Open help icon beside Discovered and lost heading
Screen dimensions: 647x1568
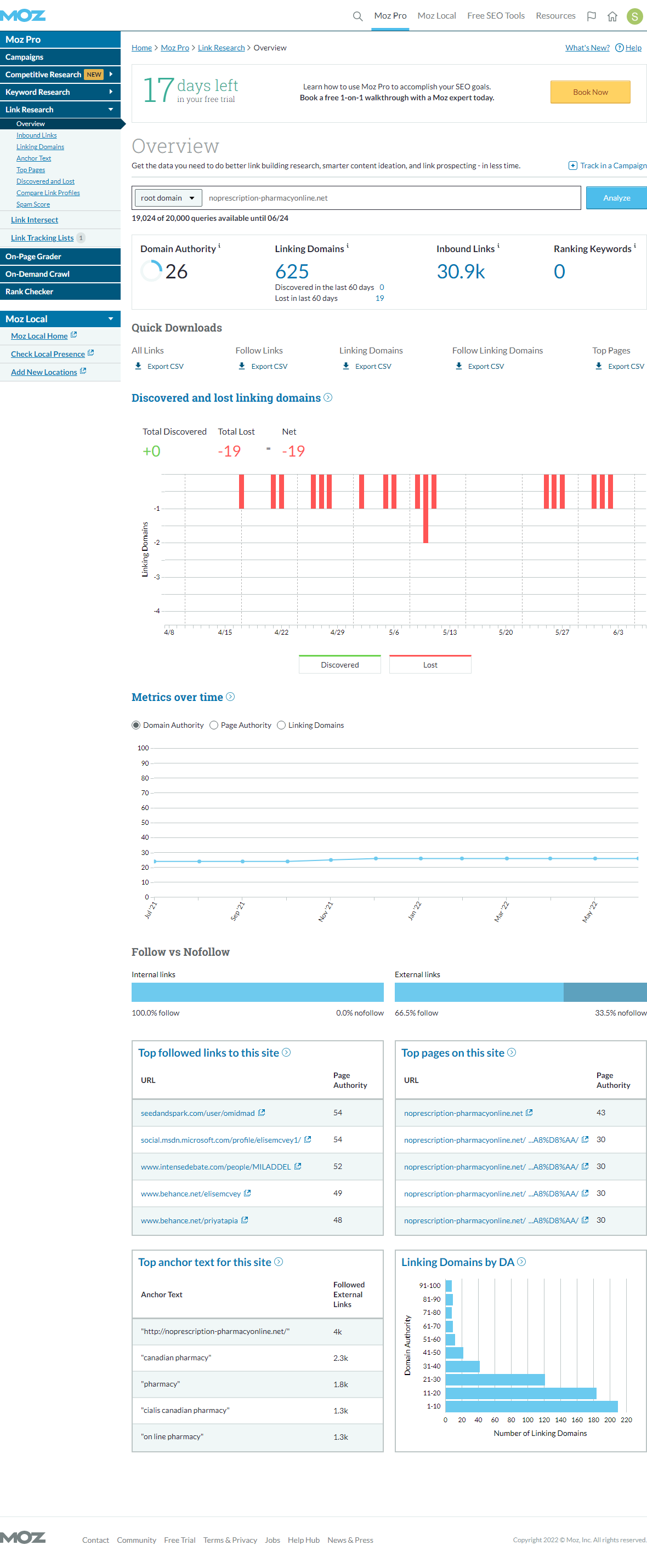click(x=328, y=397)
